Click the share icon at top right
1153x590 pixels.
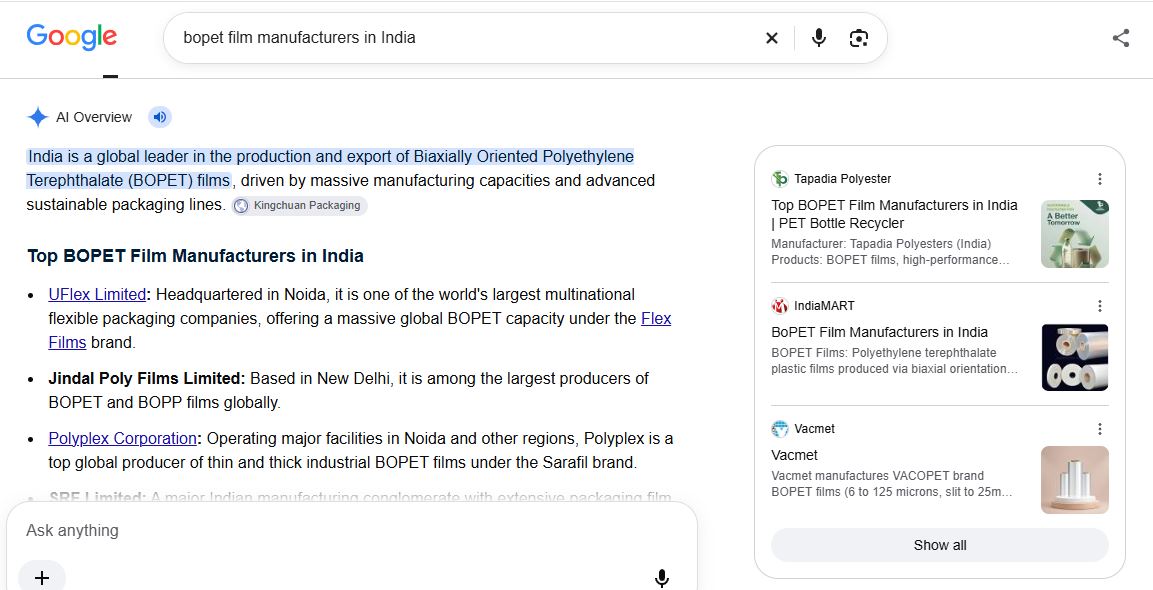click(1121, 38)
